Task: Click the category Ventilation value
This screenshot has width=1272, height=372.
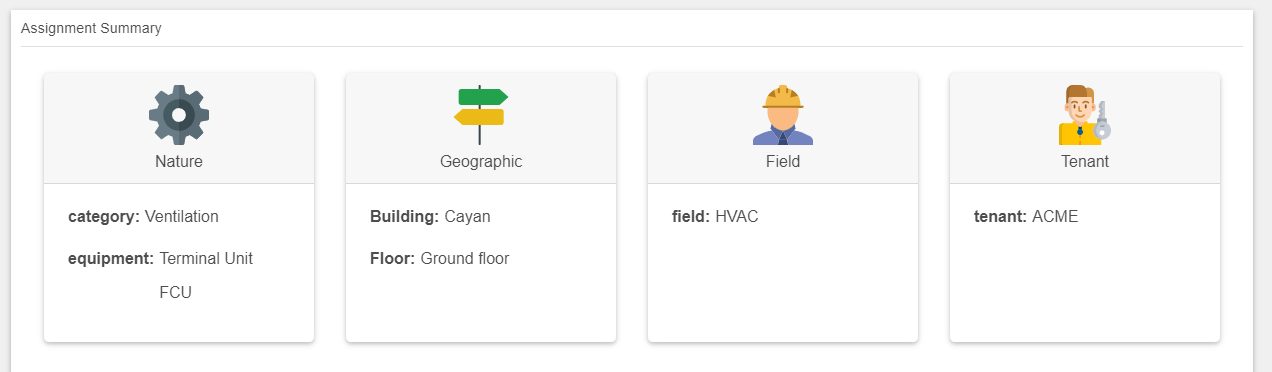Action: [x=182, y=216]
